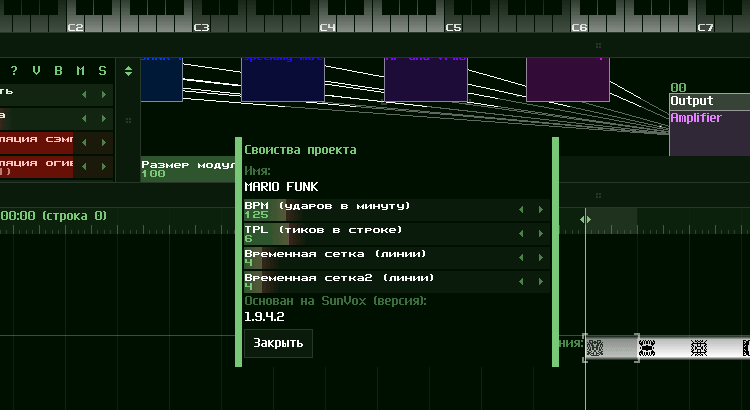Click left arrow on the 'ть' controller row

[x=84, y=95]
